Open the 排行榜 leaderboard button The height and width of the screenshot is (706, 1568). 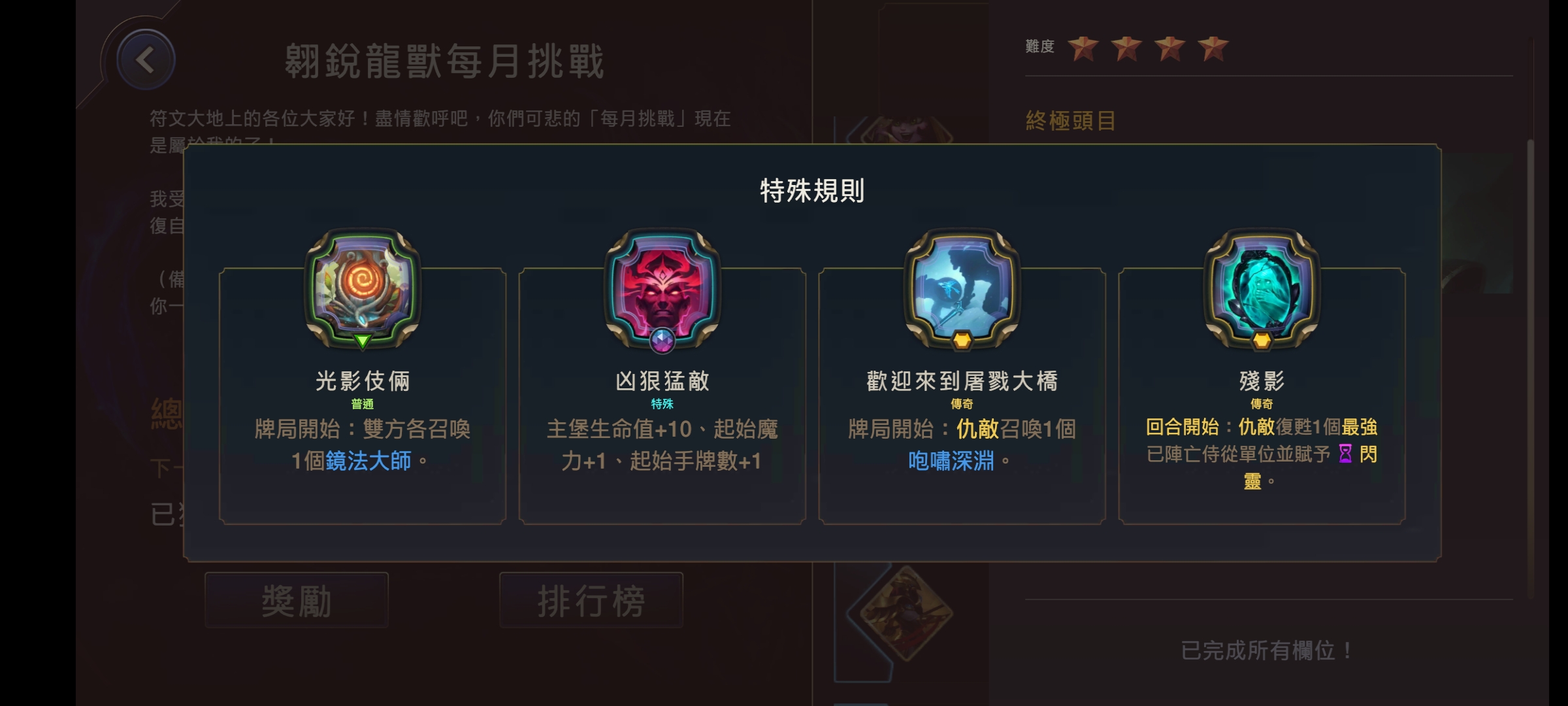pos(591,601)
